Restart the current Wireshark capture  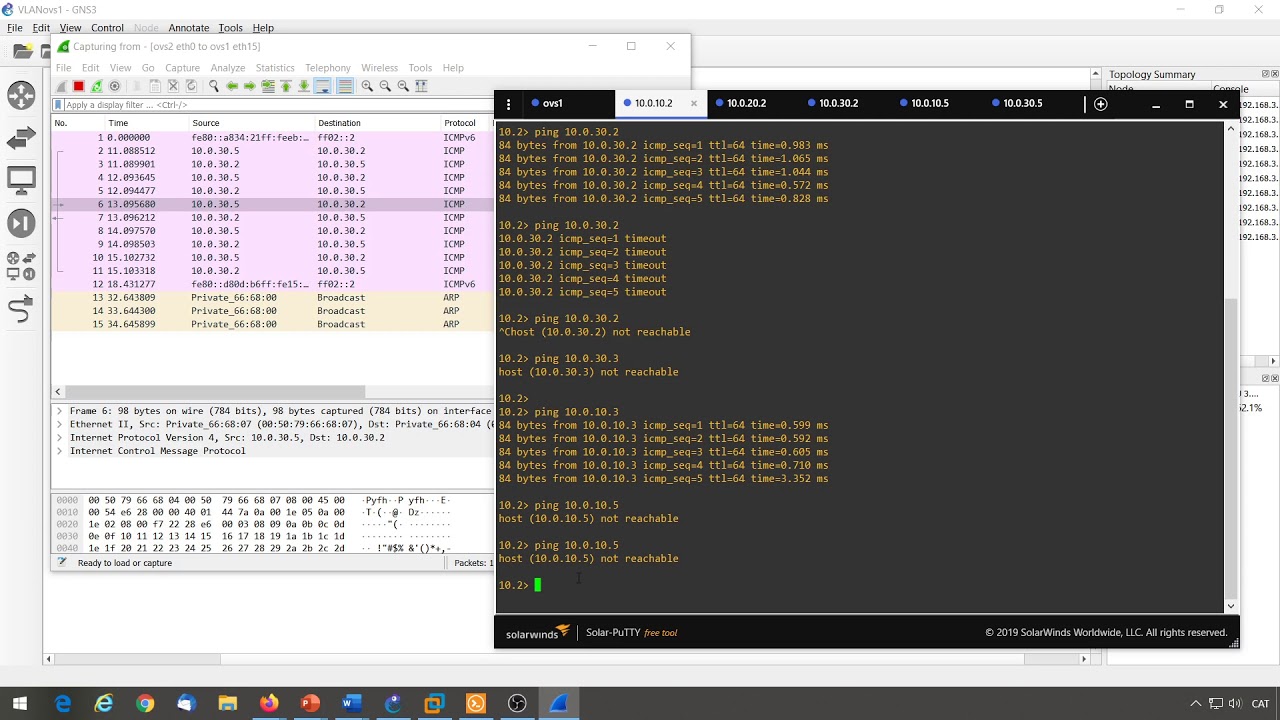(x=96, y=86)
